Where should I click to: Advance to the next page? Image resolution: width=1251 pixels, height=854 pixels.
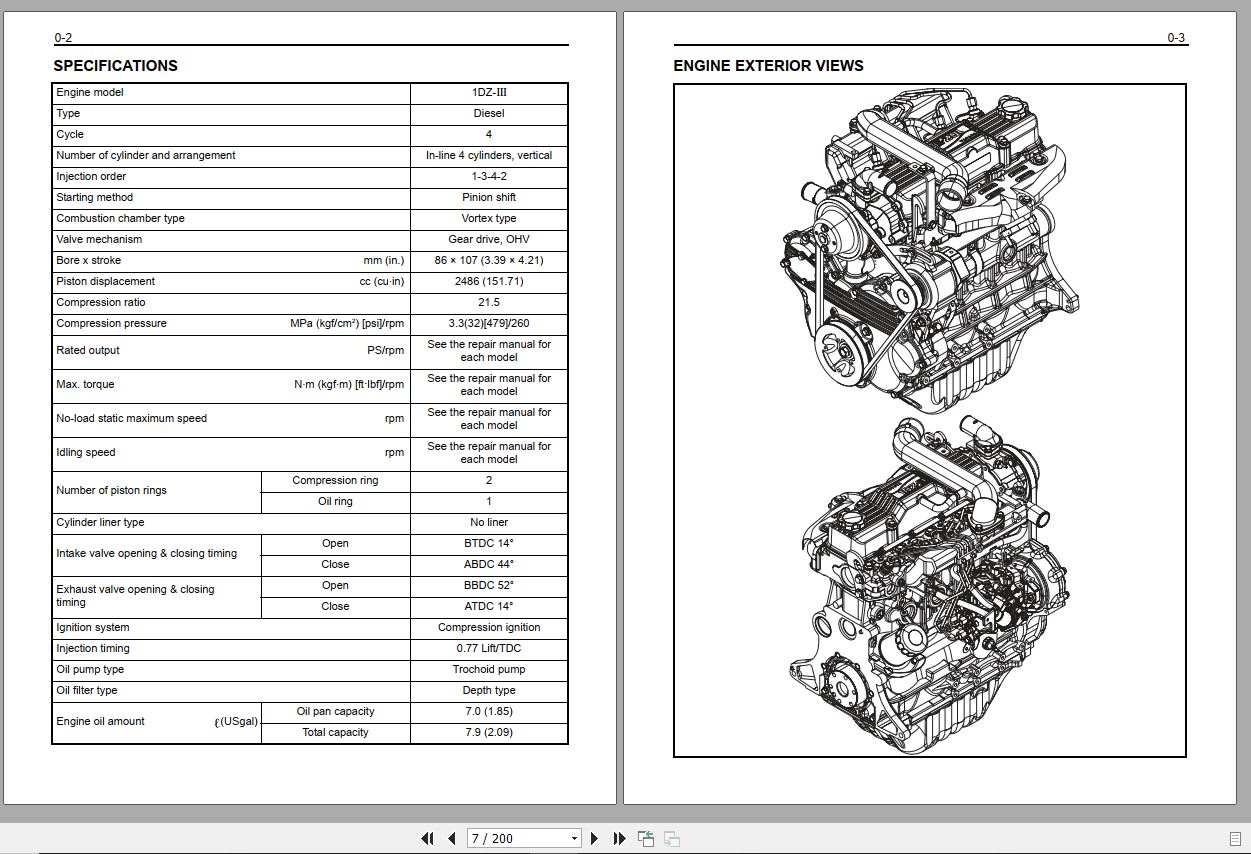[x=595, y=838]
